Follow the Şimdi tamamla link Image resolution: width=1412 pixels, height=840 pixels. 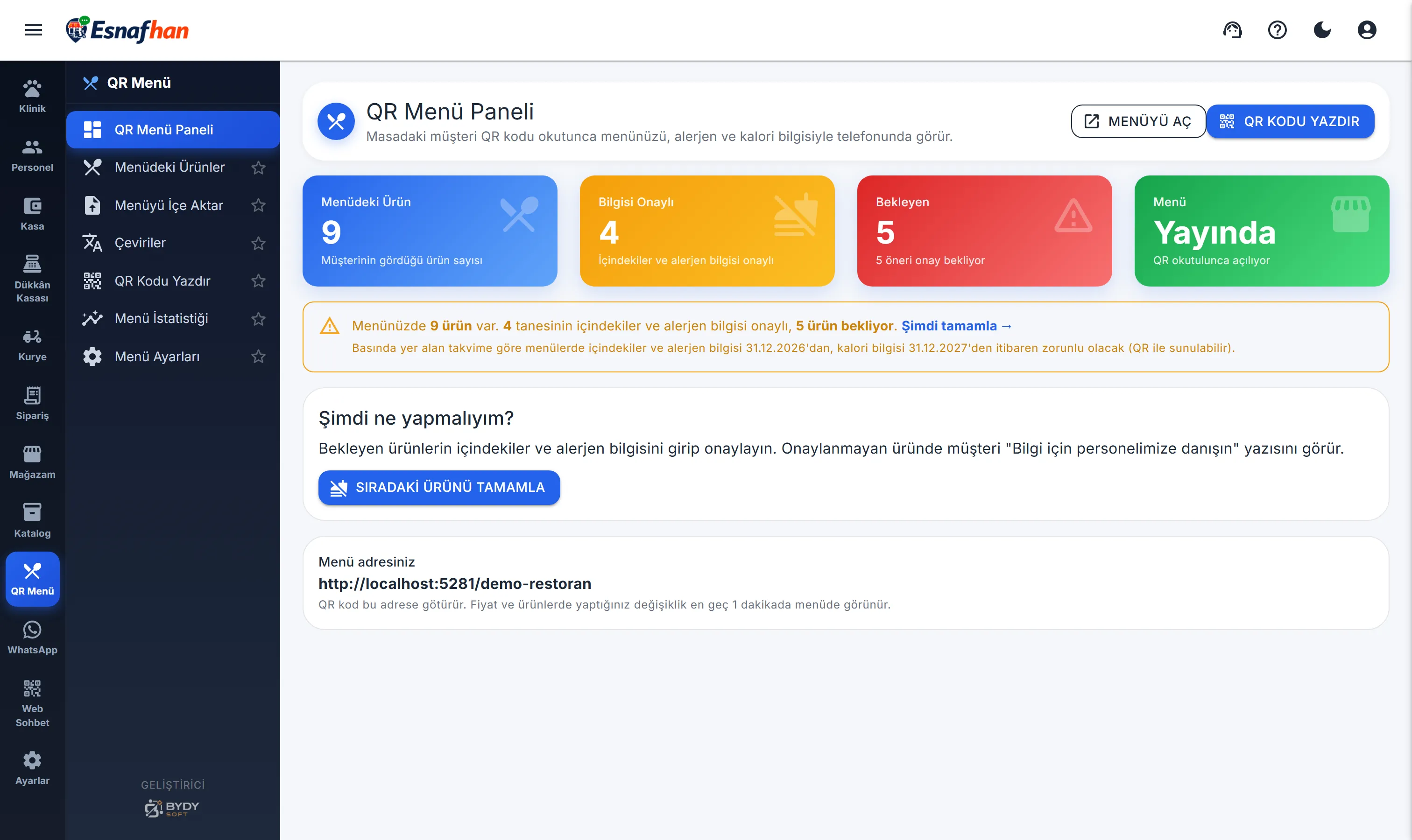click(956, 326)
